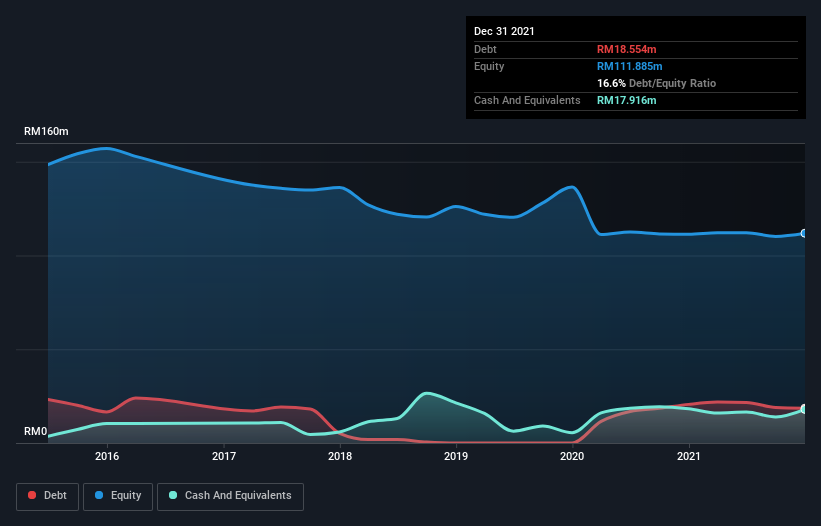Click the Cash value RM17.916m

click(x=627, y=100)
